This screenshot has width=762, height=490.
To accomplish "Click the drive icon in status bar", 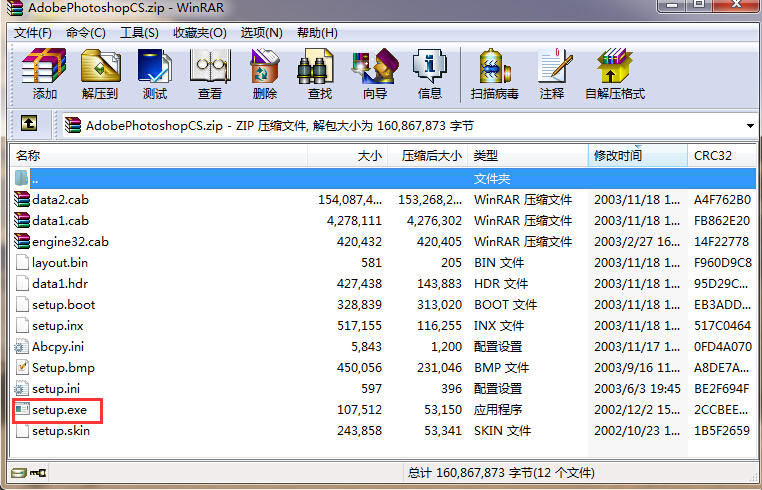I will tap(19, 472).
